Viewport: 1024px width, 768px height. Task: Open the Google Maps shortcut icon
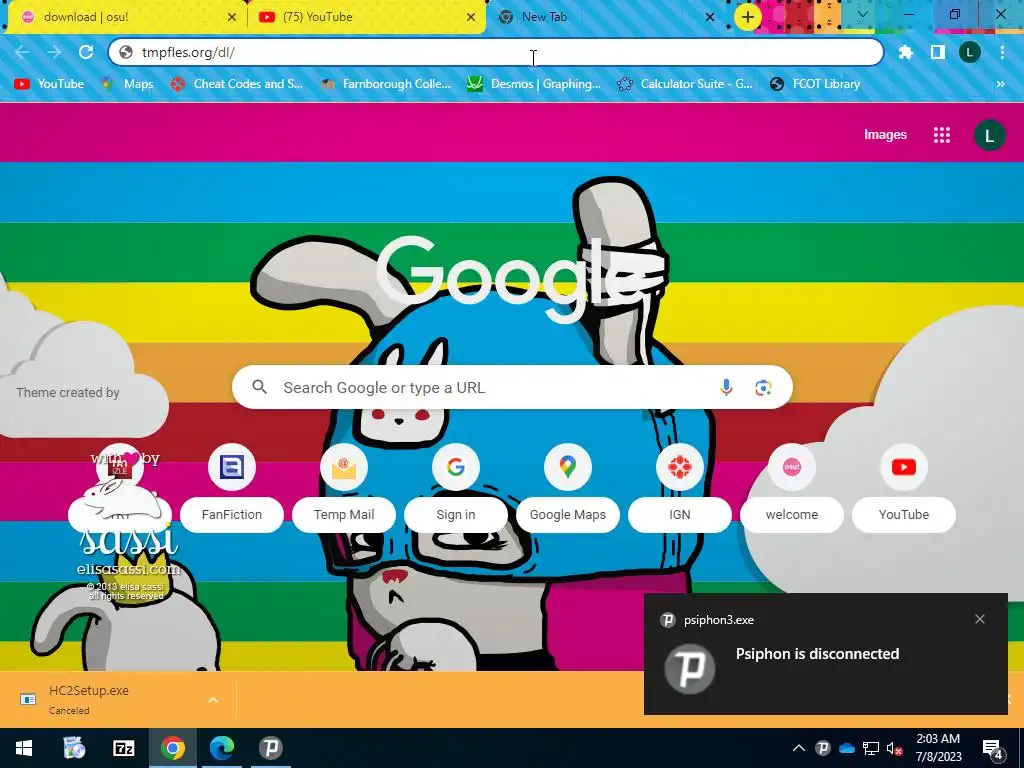point(568,467)
